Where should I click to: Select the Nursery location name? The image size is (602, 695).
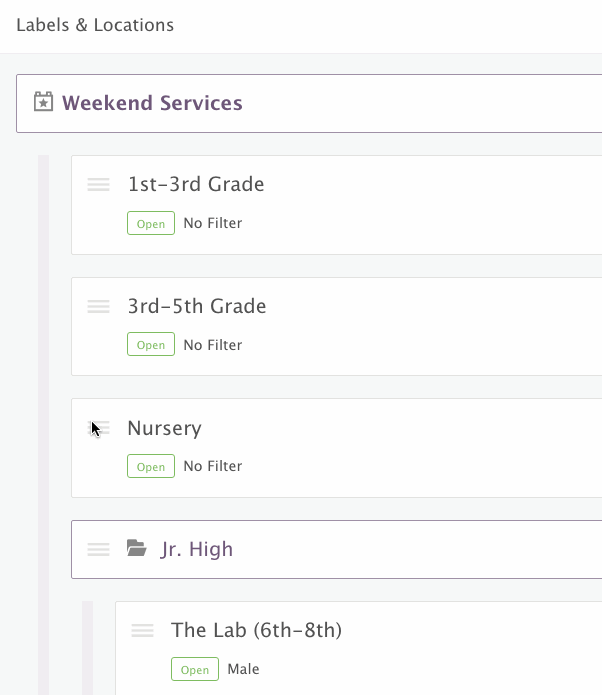click(x=164, y=428)
